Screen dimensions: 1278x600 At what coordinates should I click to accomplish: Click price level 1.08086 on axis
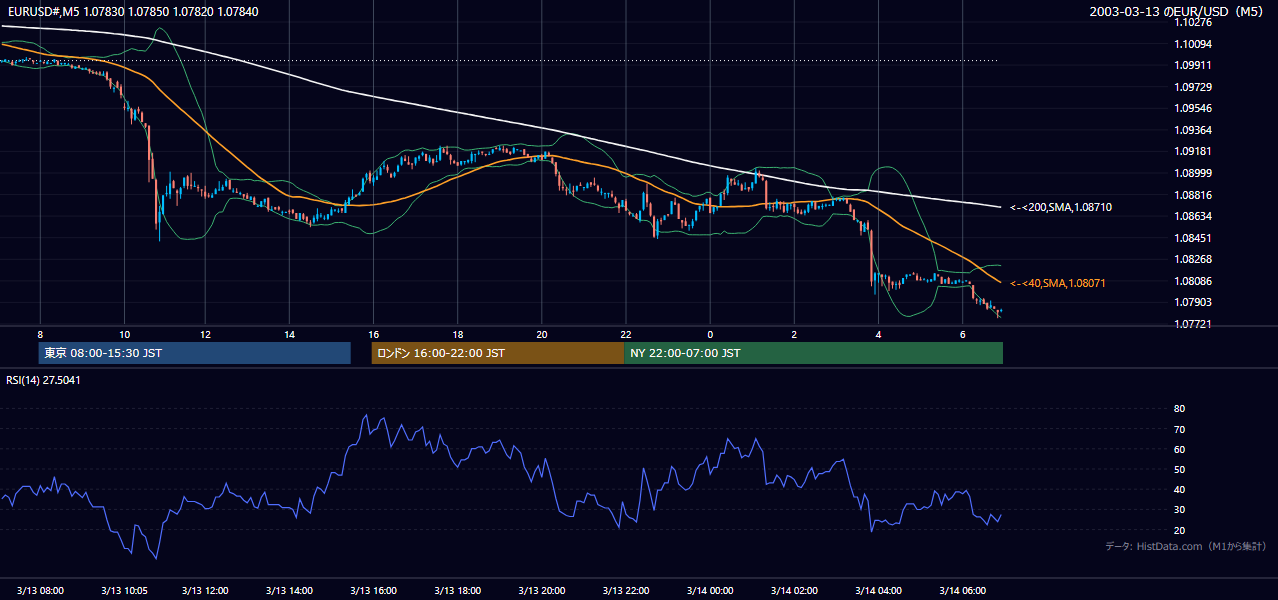(1194, 281)
